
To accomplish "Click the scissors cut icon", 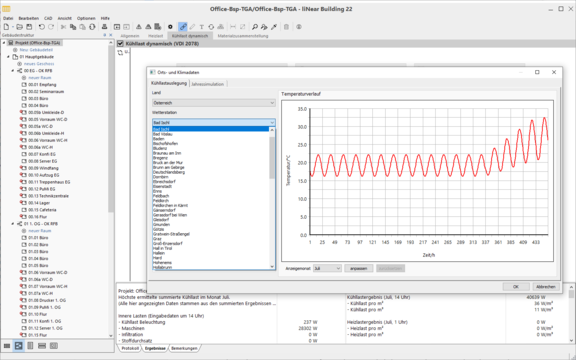I will coord(64,27).
